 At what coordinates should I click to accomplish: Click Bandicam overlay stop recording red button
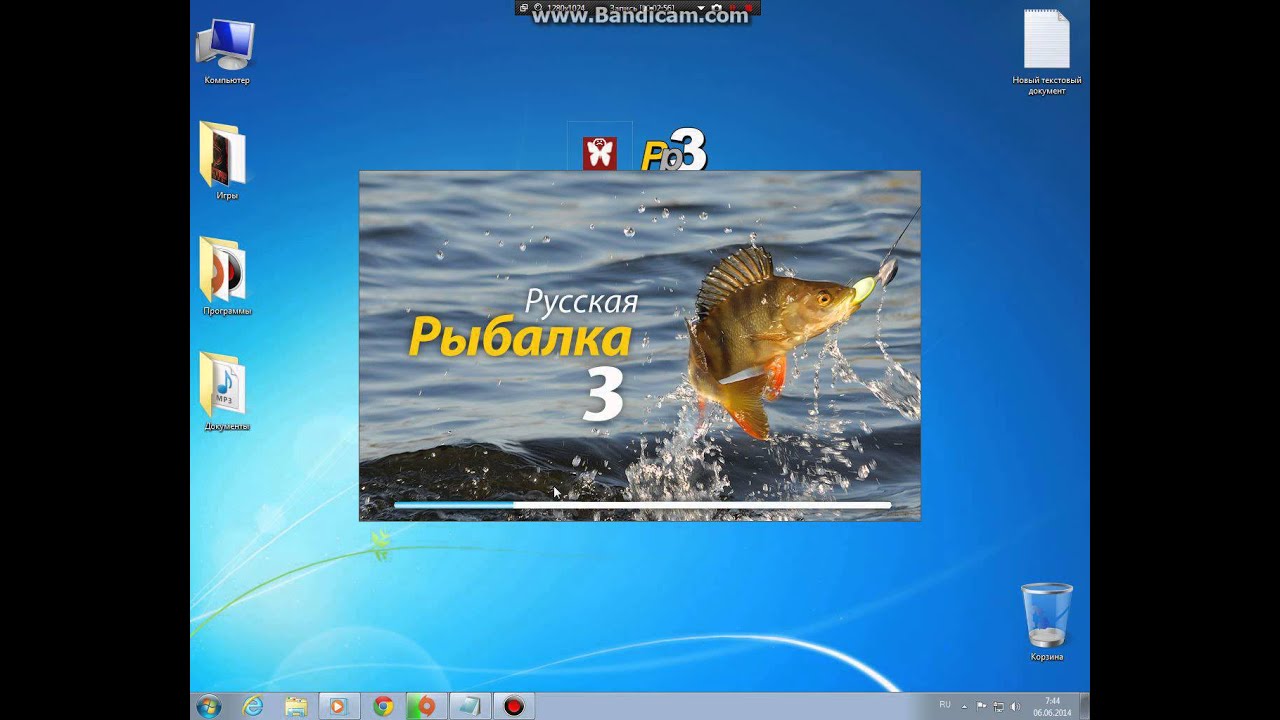[x=748, y=8]
